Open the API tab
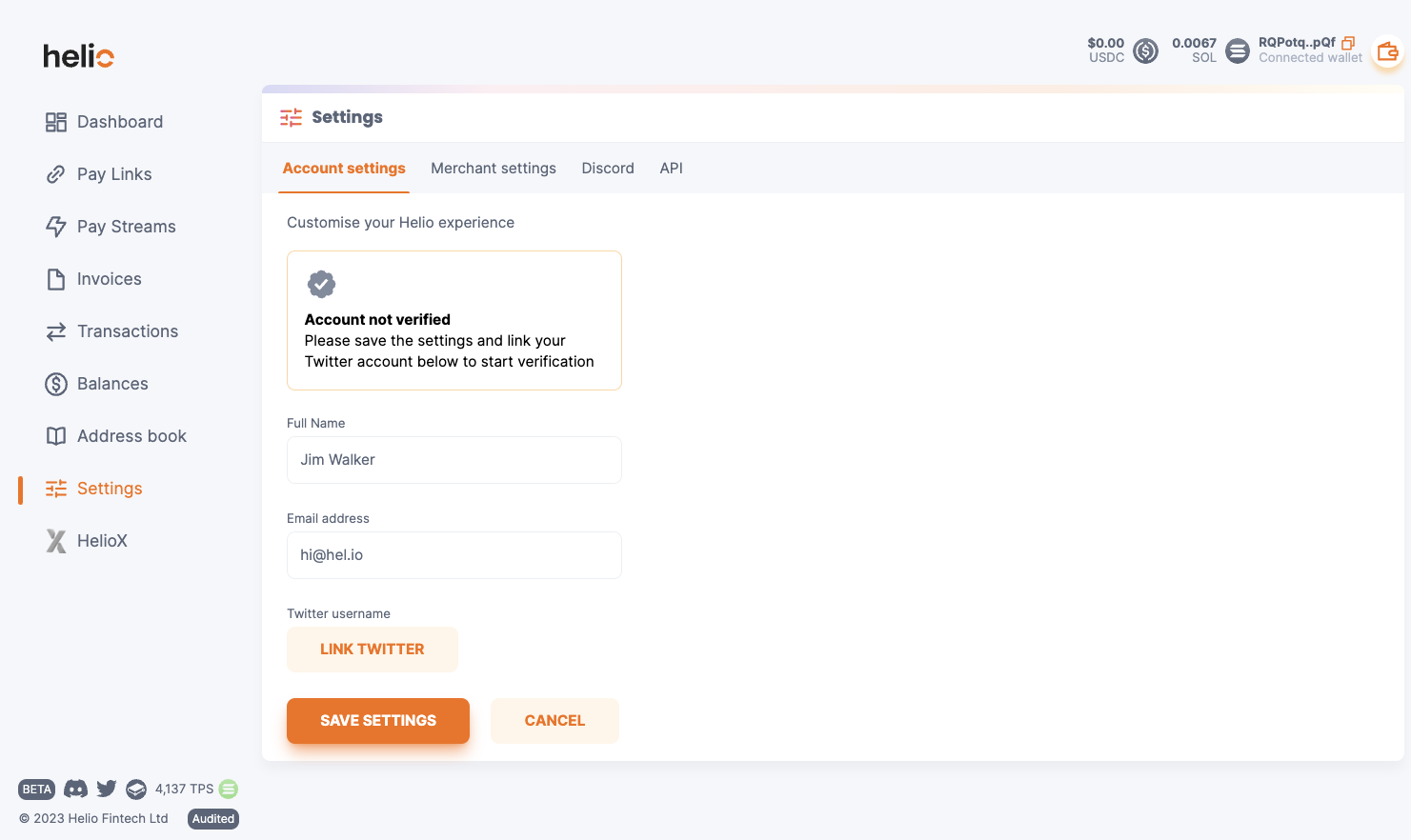The width and height of the screenshot is (1411, 840). pyautogui.click(x=672, y=169)
